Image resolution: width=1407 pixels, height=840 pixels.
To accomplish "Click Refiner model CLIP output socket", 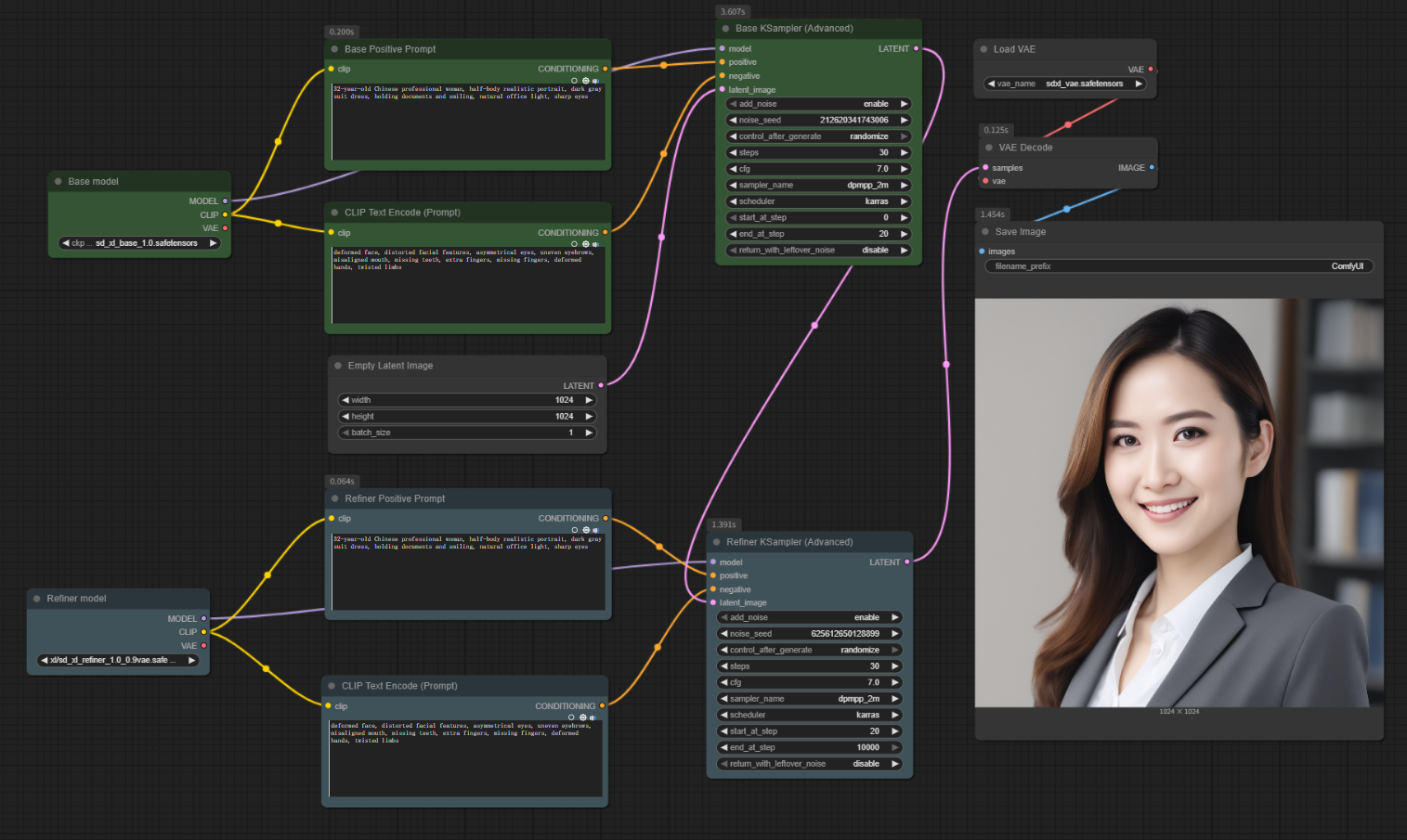I will coord(203,632).
